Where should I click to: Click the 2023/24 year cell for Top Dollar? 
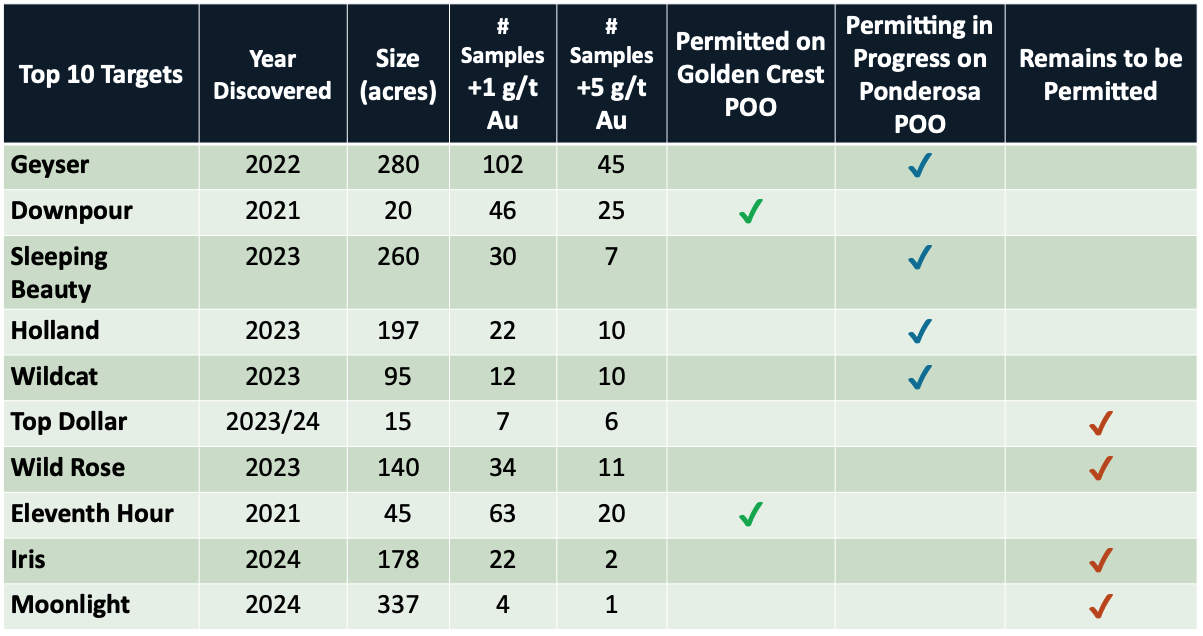pos(273,423)
